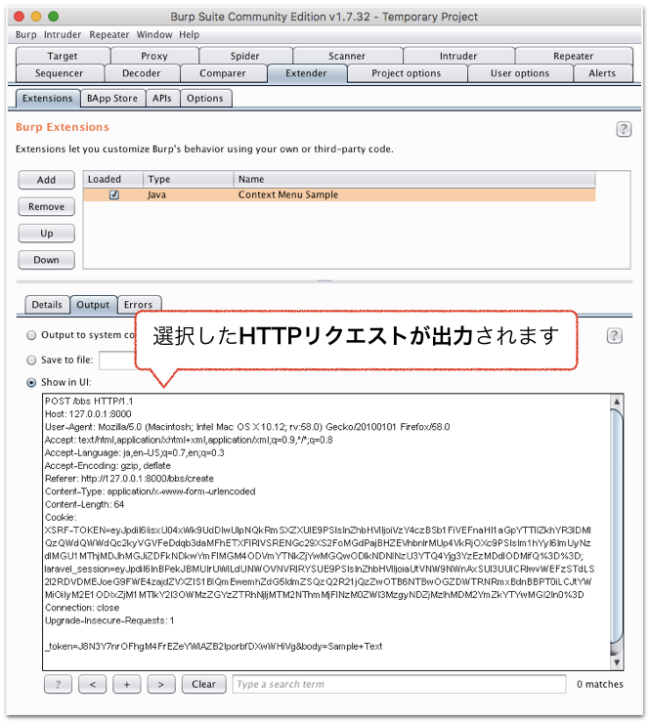This screenshot has height=722, width=650.
Task: Click the scrollbar down arrow in output
Action: (x=616, y=662)
